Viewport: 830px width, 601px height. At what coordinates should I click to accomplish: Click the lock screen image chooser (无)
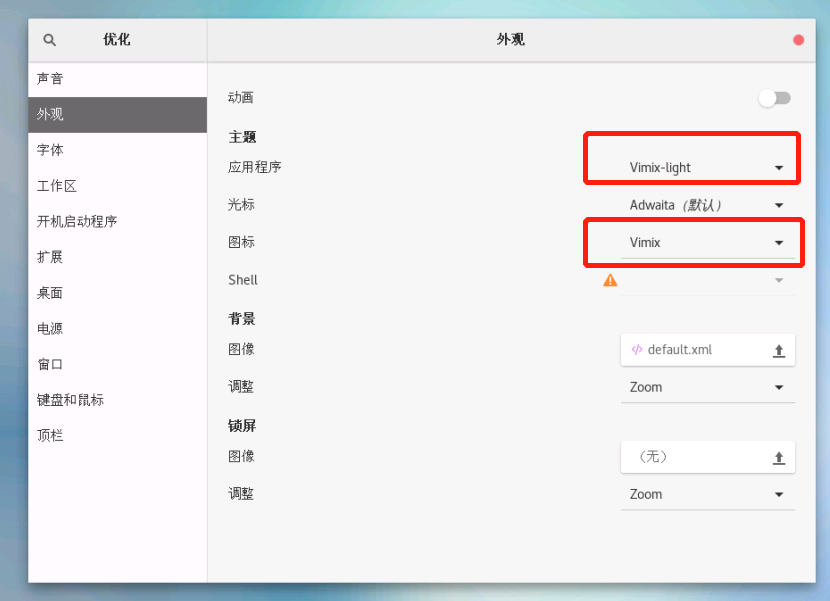coord(708,457)
